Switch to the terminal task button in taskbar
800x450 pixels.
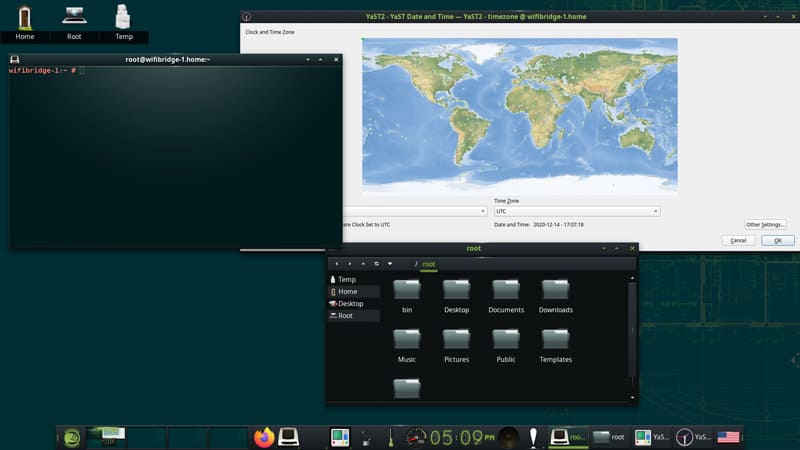click(568, 437)
